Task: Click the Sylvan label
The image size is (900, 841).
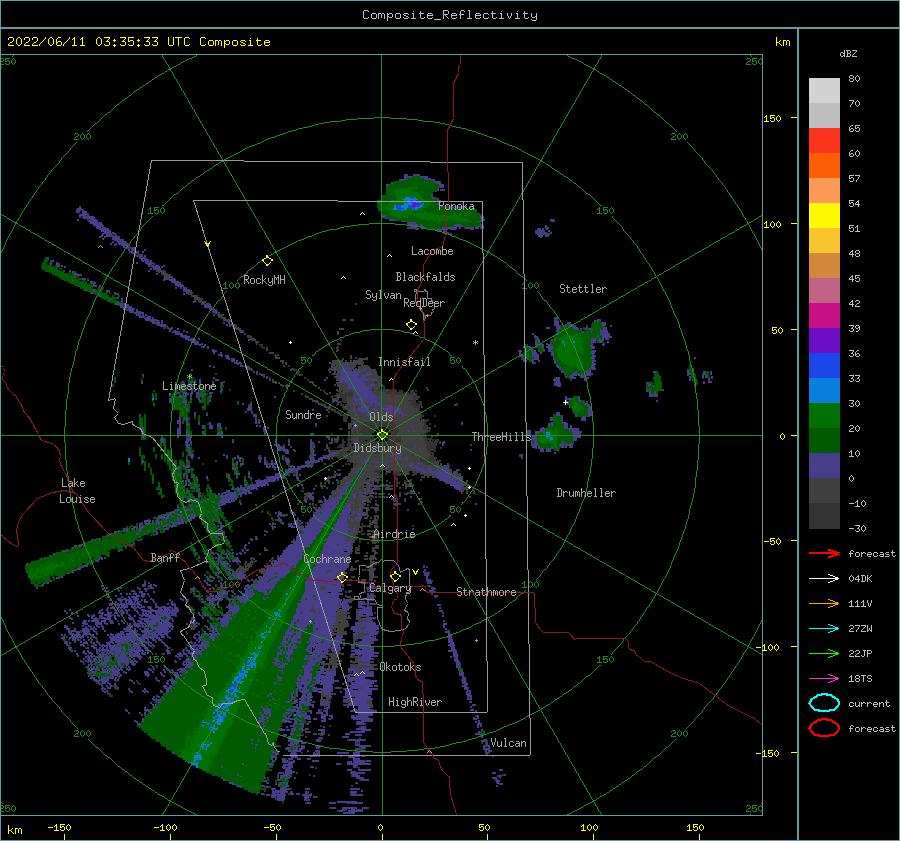Action: pyautogui.click(x=383, y=295)
